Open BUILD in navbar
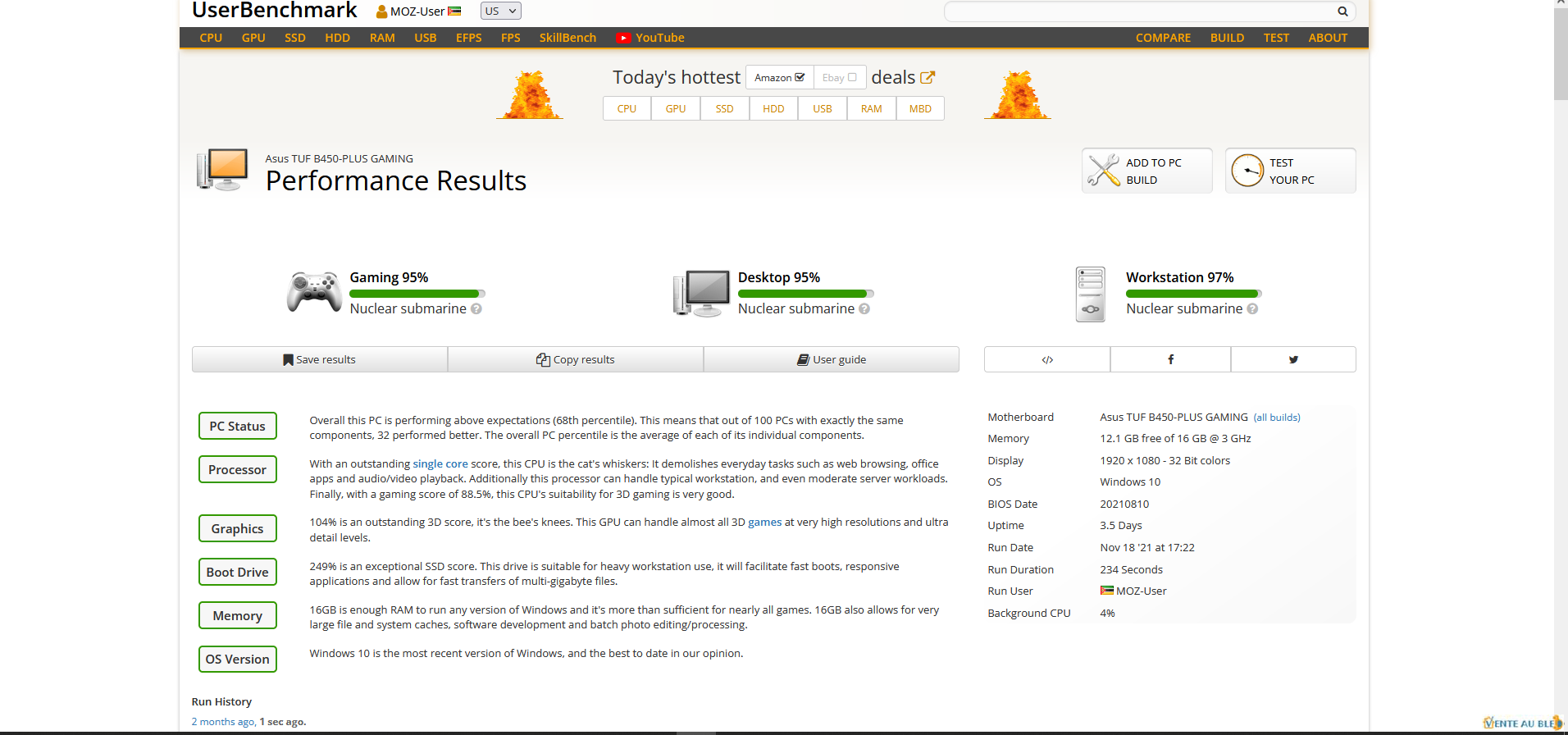Viewport: 1568px width, 735px height. coord(1227,38)
